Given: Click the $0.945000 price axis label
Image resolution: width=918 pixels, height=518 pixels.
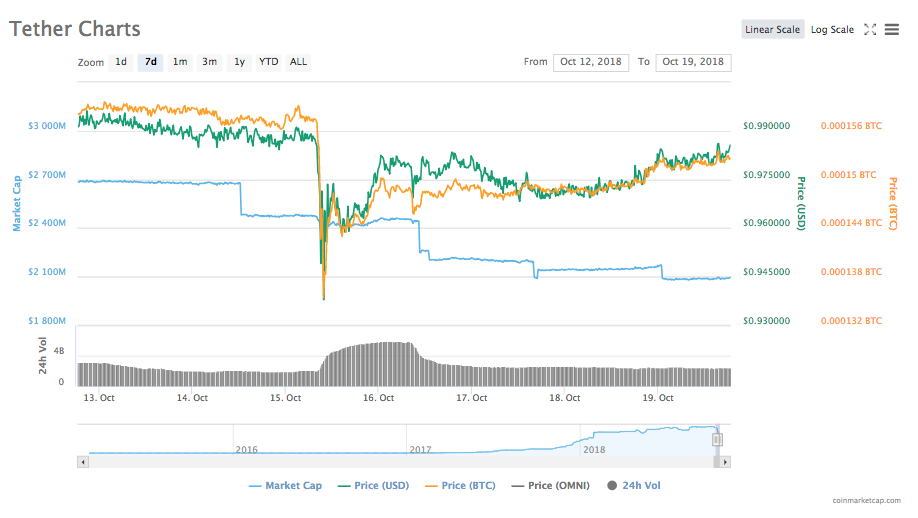Looking at the screenshot, I should pos(766,272).
